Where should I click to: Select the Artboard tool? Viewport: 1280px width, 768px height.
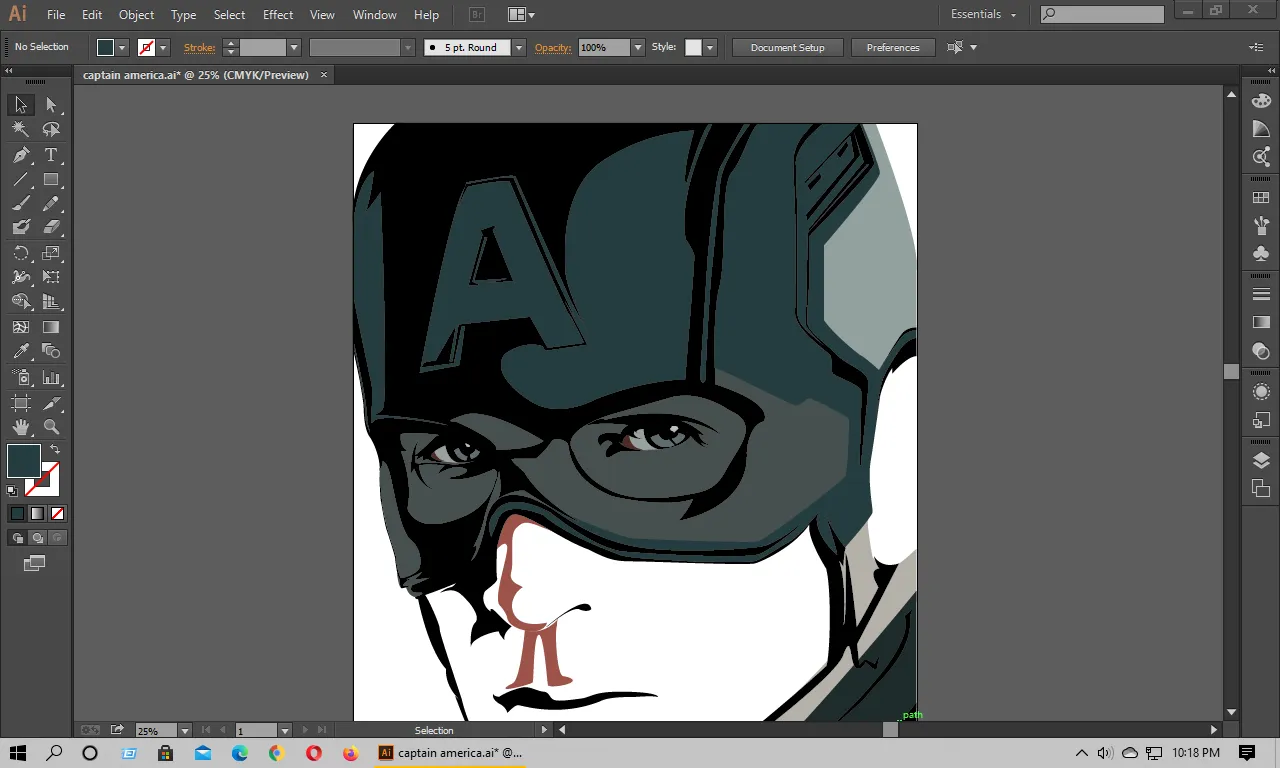(21, 403)
